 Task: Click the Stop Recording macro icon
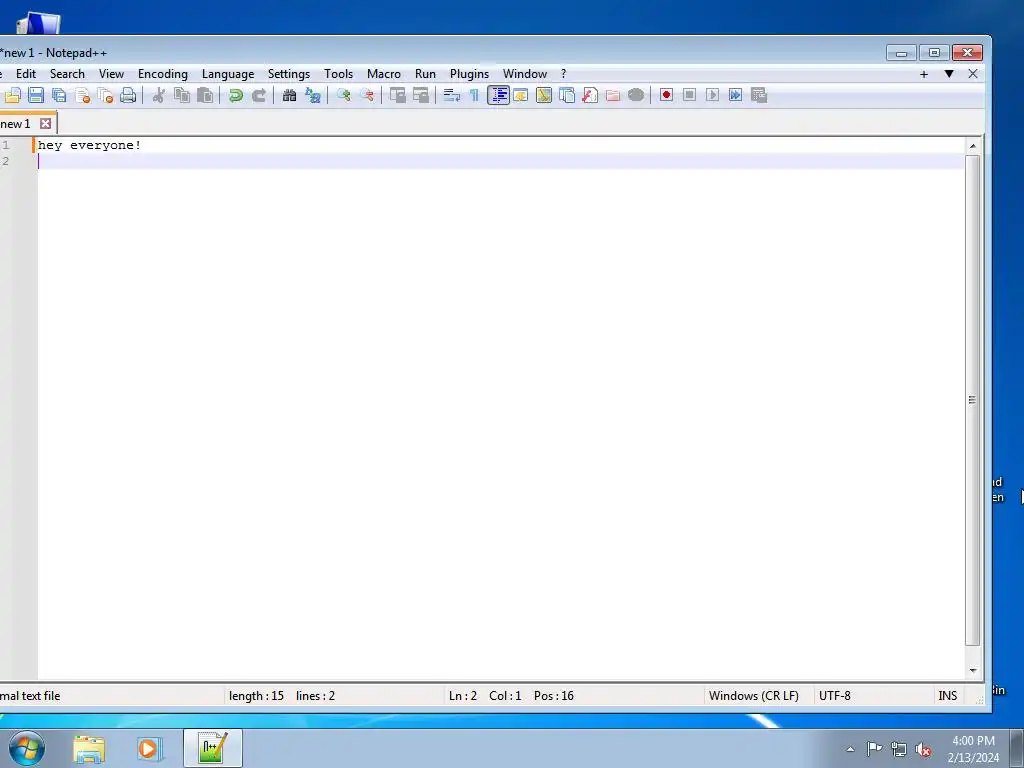pyautogui.click(x=689, y=95)
